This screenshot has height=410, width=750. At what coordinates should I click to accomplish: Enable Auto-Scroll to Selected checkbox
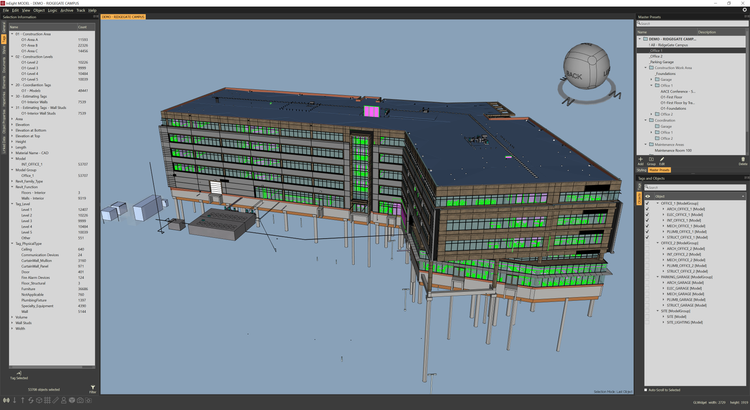(x=643, y=388)
